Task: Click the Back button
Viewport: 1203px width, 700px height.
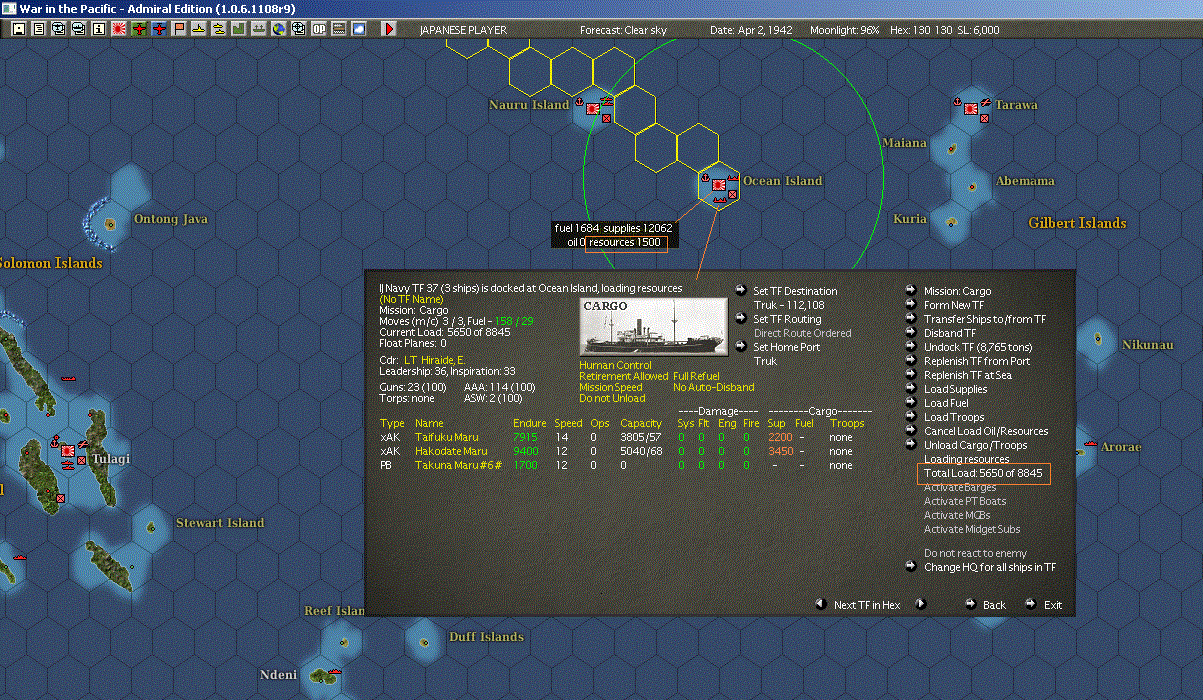Action: (994, 605)
